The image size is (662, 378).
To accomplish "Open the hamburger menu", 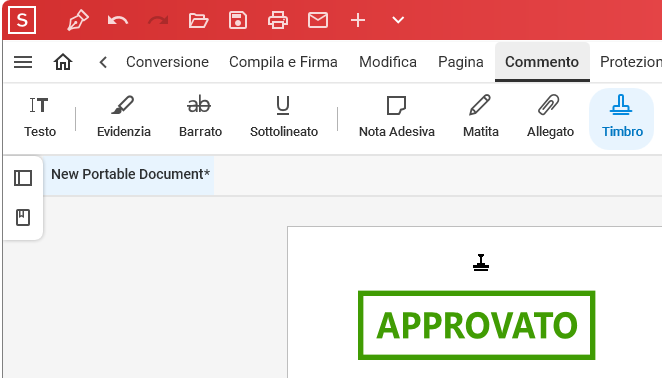I will pos(23,62).
